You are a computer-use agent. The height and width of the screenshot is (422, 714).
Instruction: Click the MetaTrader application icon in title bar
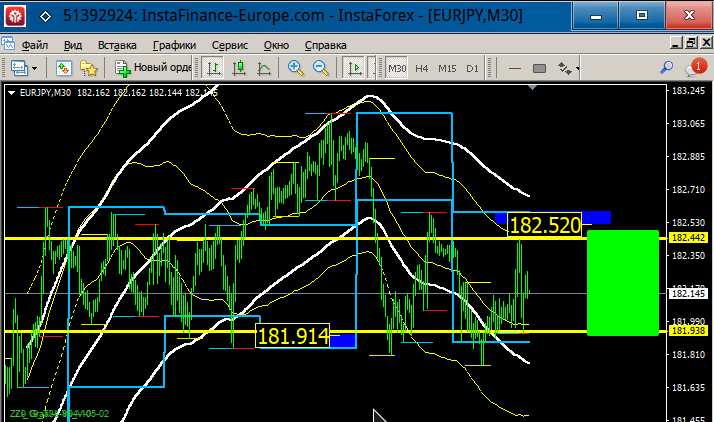(15, 16)
